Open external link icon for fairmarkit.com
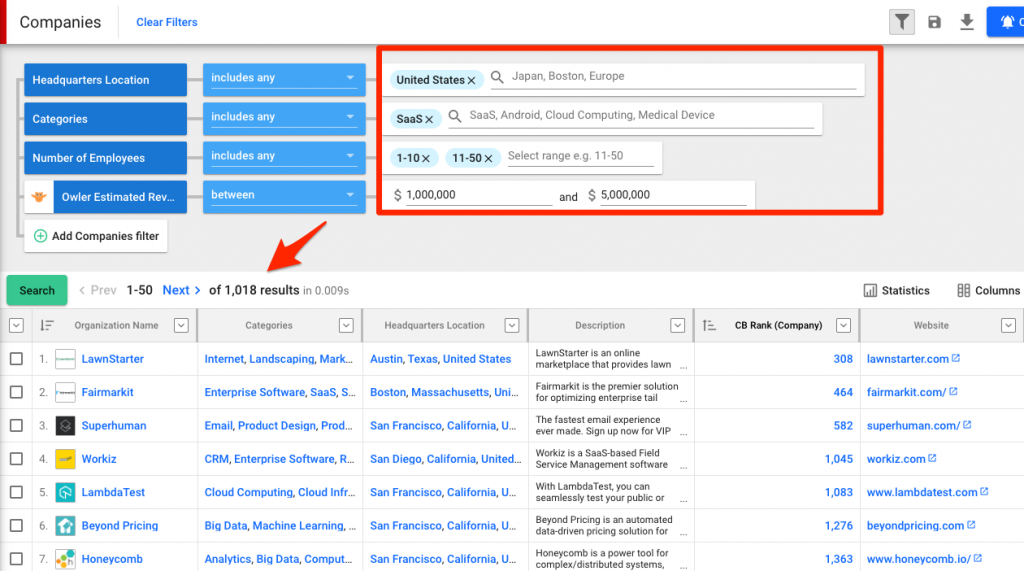The image size is (1024, 571). point(953,391)
